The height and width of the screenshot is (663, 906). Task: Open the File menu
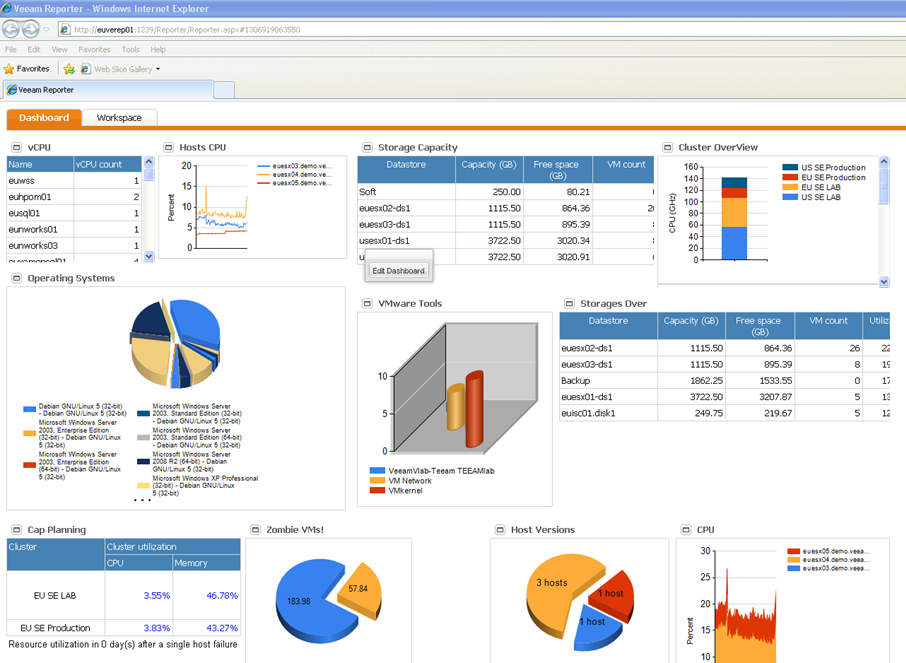(10, 50)
